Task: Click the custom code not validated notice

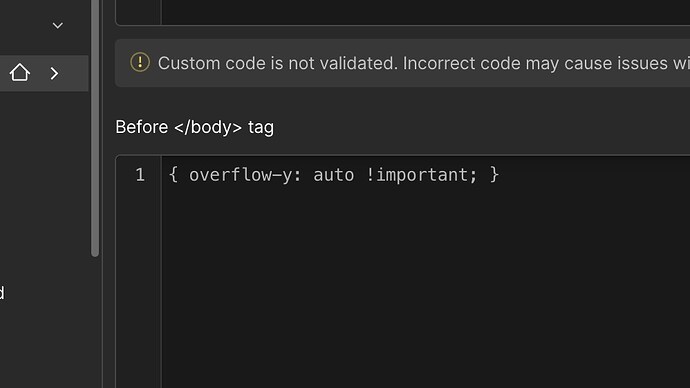Action: [402, 63]
